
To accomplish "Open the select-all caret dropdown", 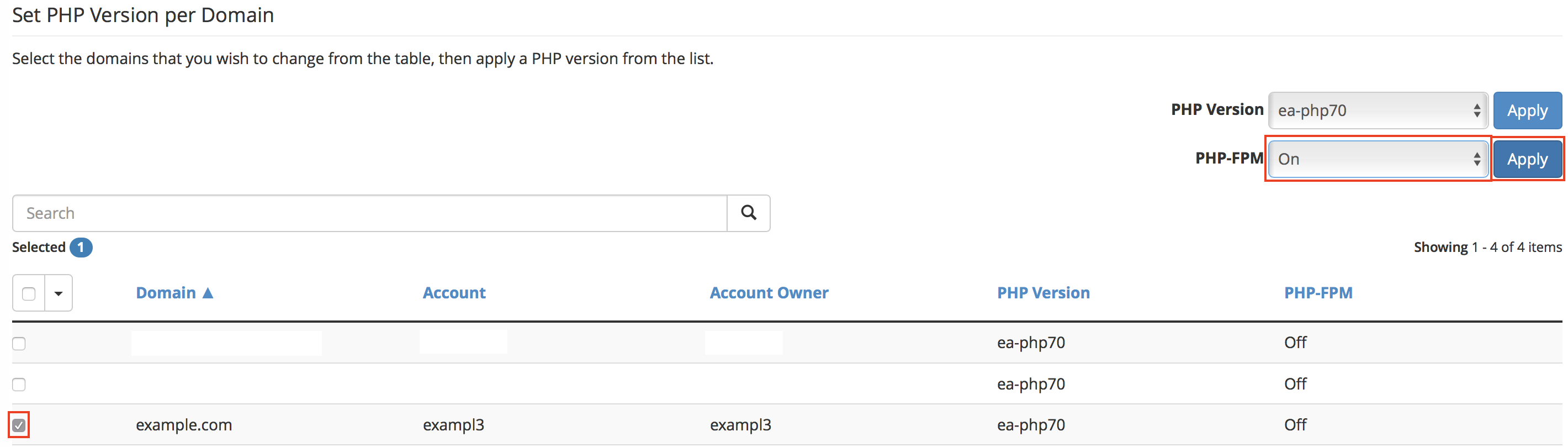I will [x=59, y=293].
